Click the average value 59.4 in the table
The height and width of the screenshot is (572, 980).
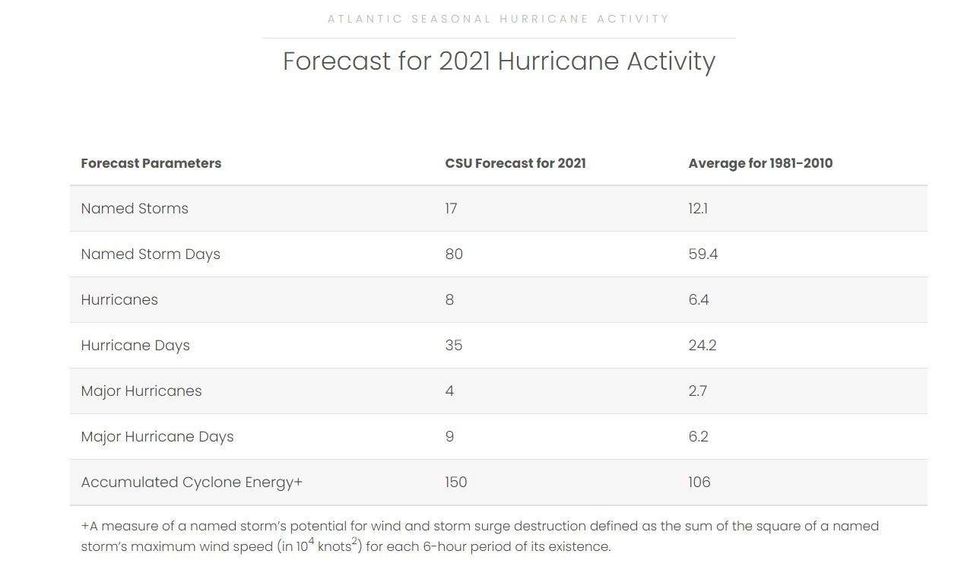click(703, 254)
